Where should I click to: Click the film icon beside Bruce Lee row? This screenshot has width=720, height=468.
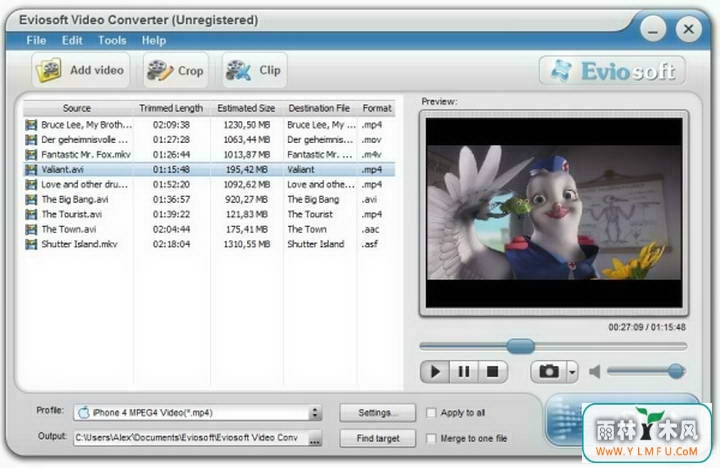pos(31,125)
